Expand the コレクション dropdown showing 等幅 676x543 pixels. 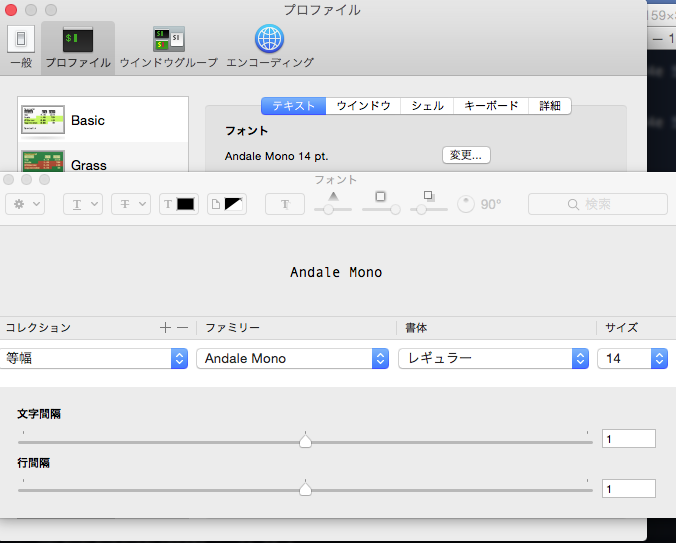[95, 358]
